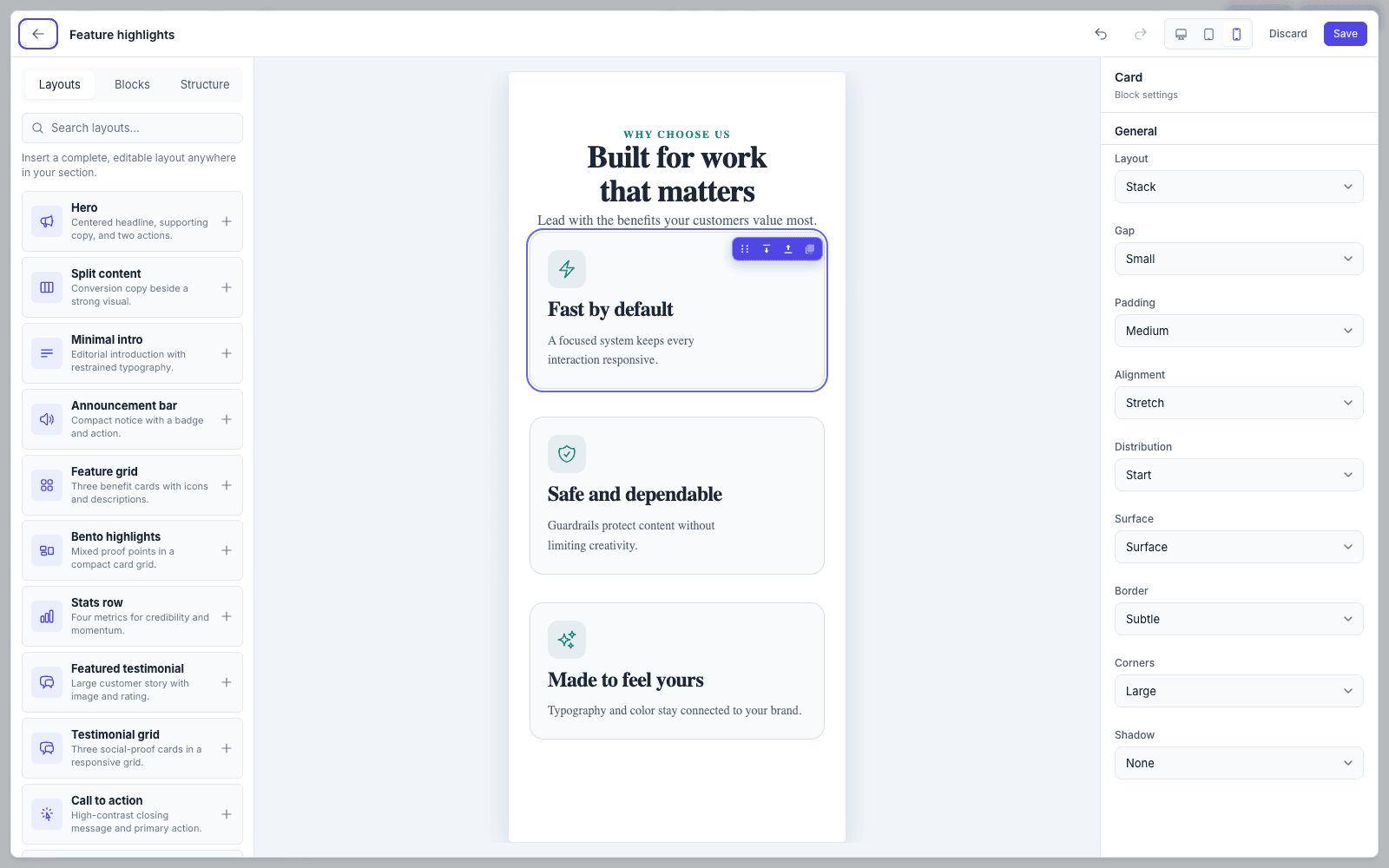Select 'A focused system keeps' description text

pyautogui.click(x=621, y=350)
